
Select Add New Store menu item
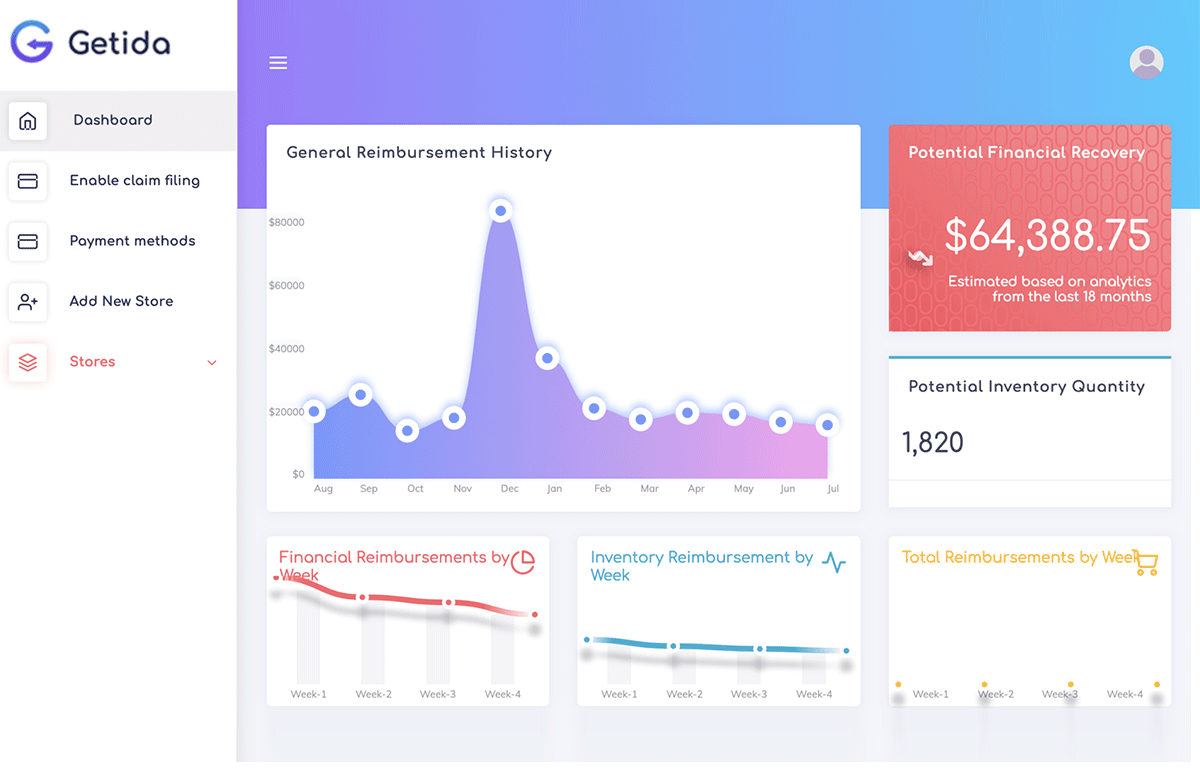[121, 301]
